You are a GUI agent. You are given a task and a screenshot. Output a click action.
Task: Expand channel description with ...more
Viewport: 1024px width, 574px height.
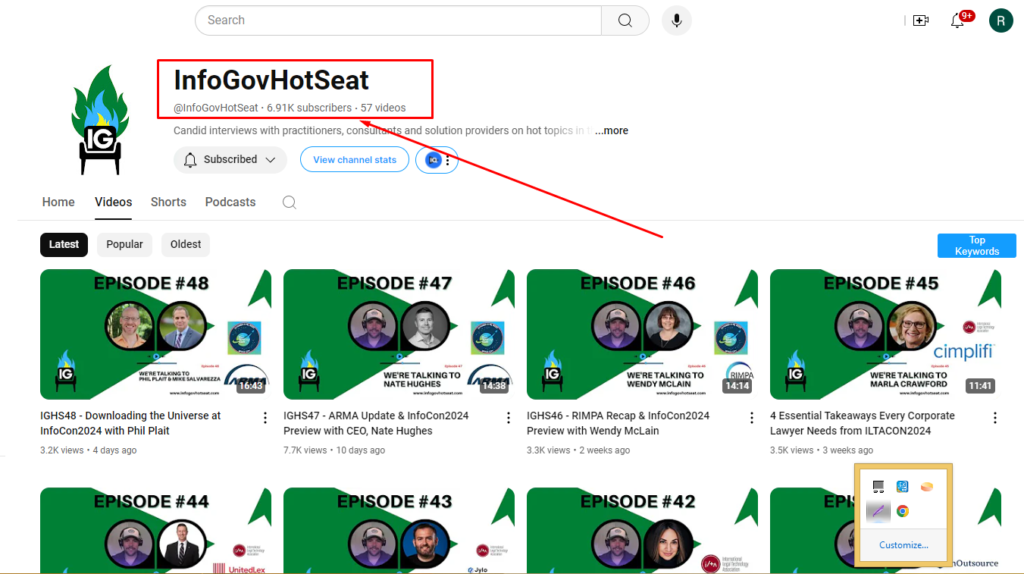pos(611,131)
